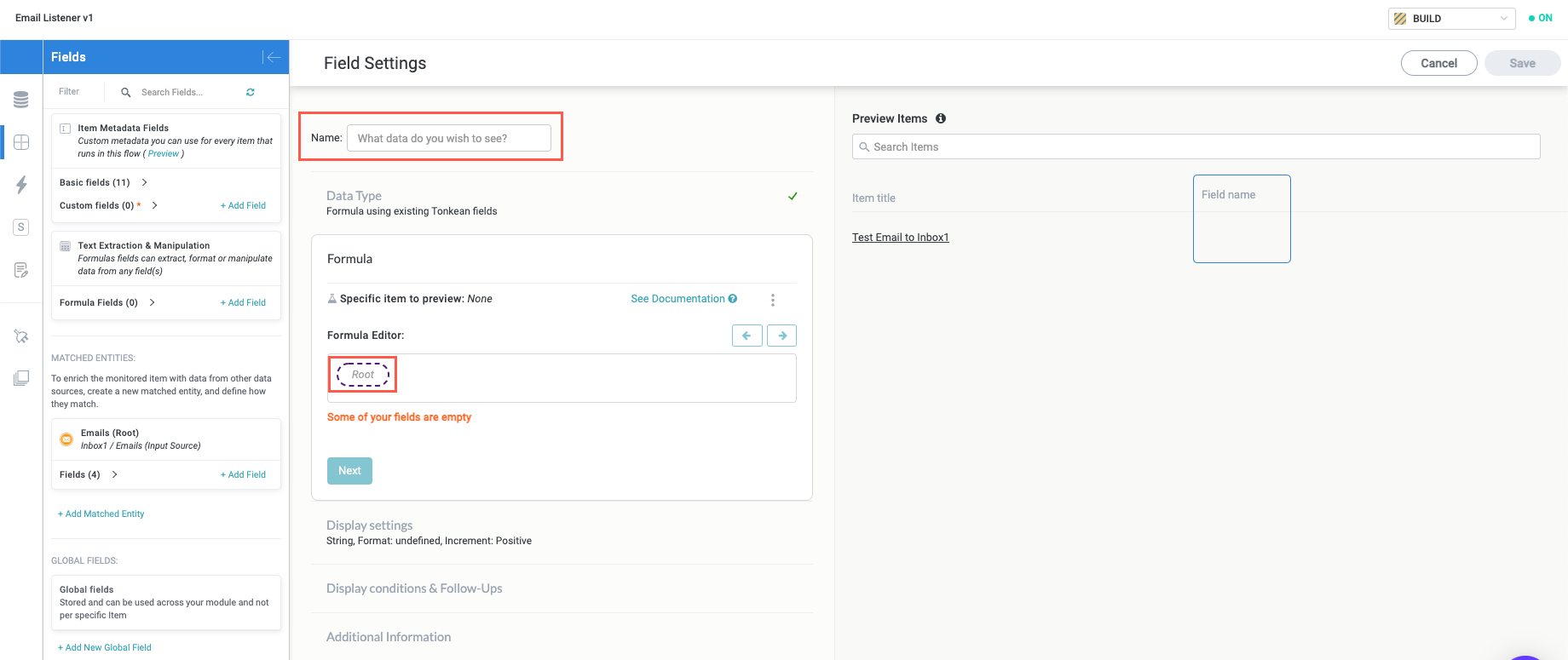Collapse the Fields panel with arrow icon

pyautogui.click(x=272, y=57)
